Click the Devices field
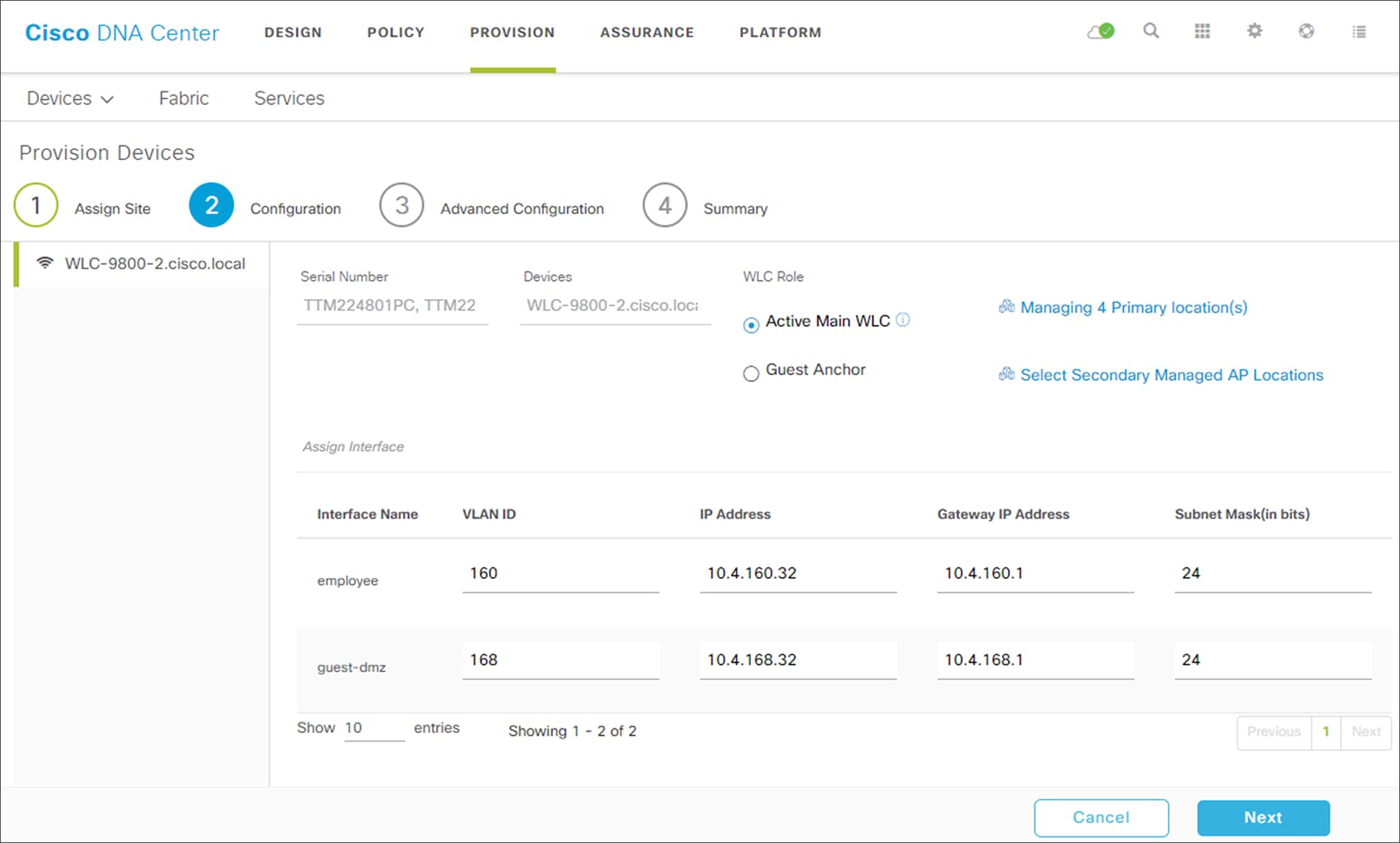Viewport: 1400px width, 843px height. coord(615,305)
